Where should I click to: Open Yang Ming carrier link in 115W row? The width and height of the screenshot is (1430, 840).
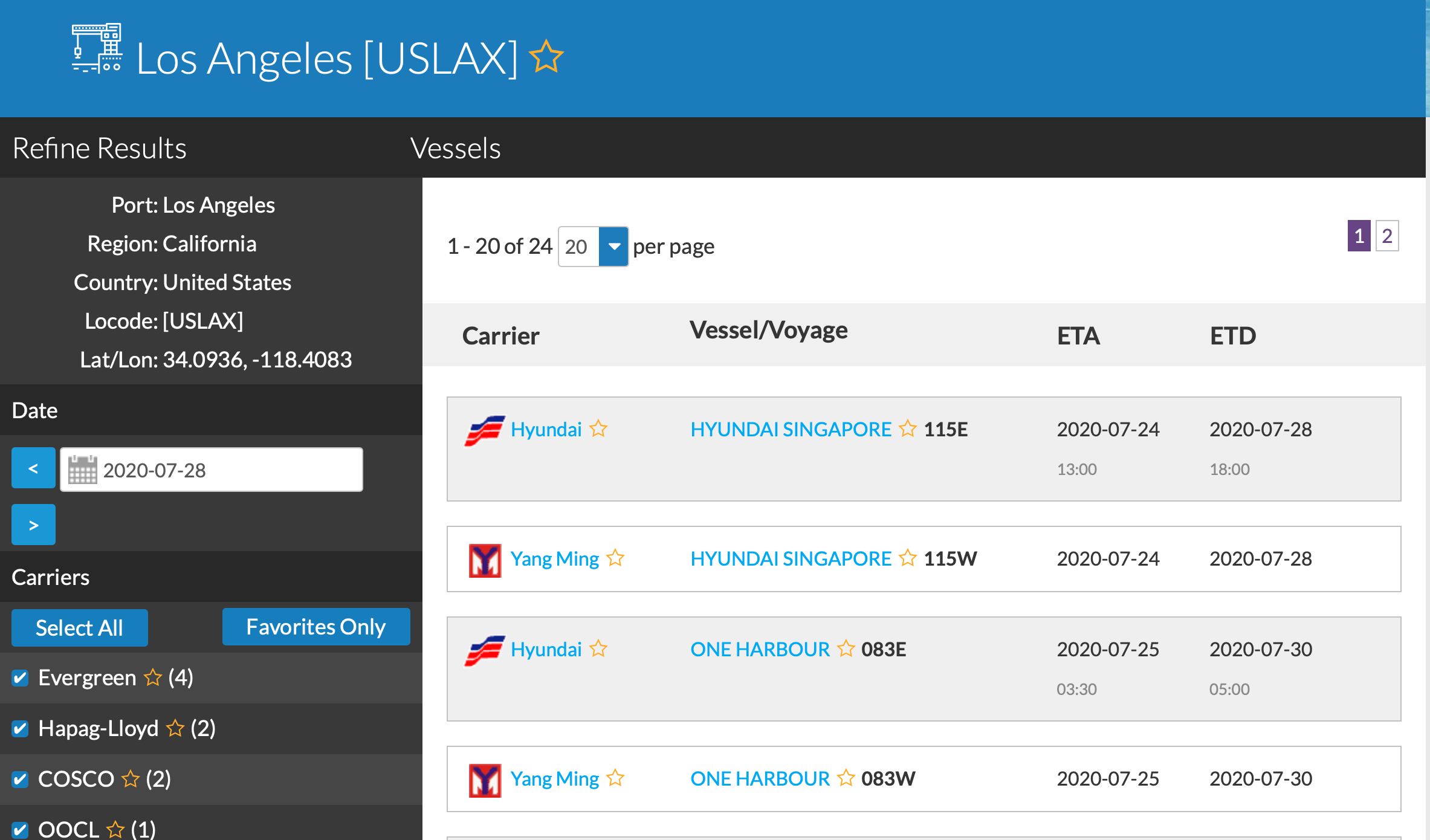(x=554, y=558)
